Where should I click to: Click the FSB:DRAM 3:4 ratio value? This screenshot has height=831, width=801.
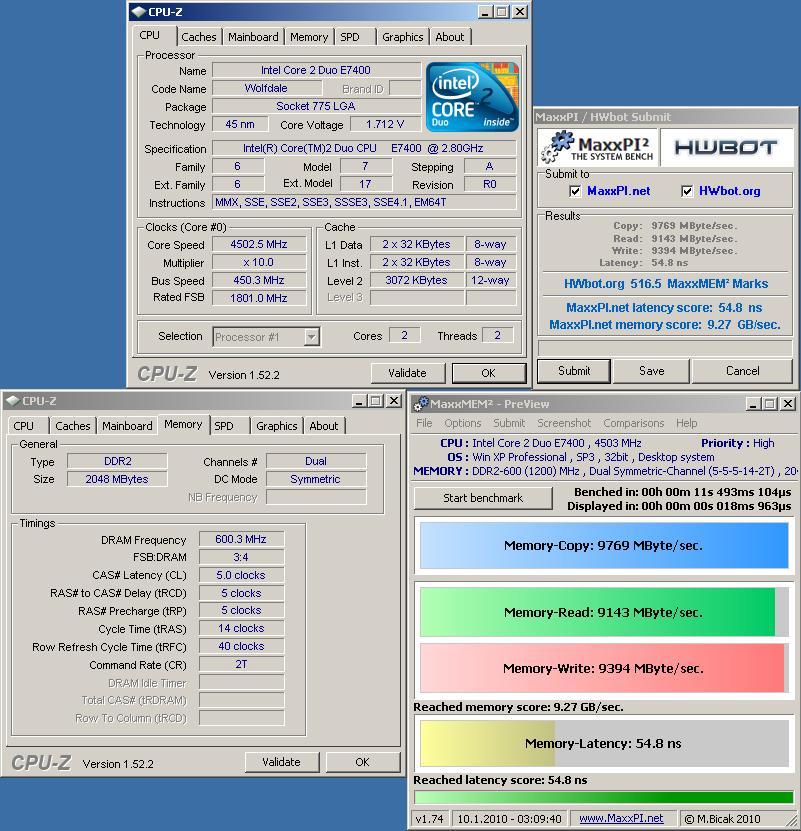[241, 557]
